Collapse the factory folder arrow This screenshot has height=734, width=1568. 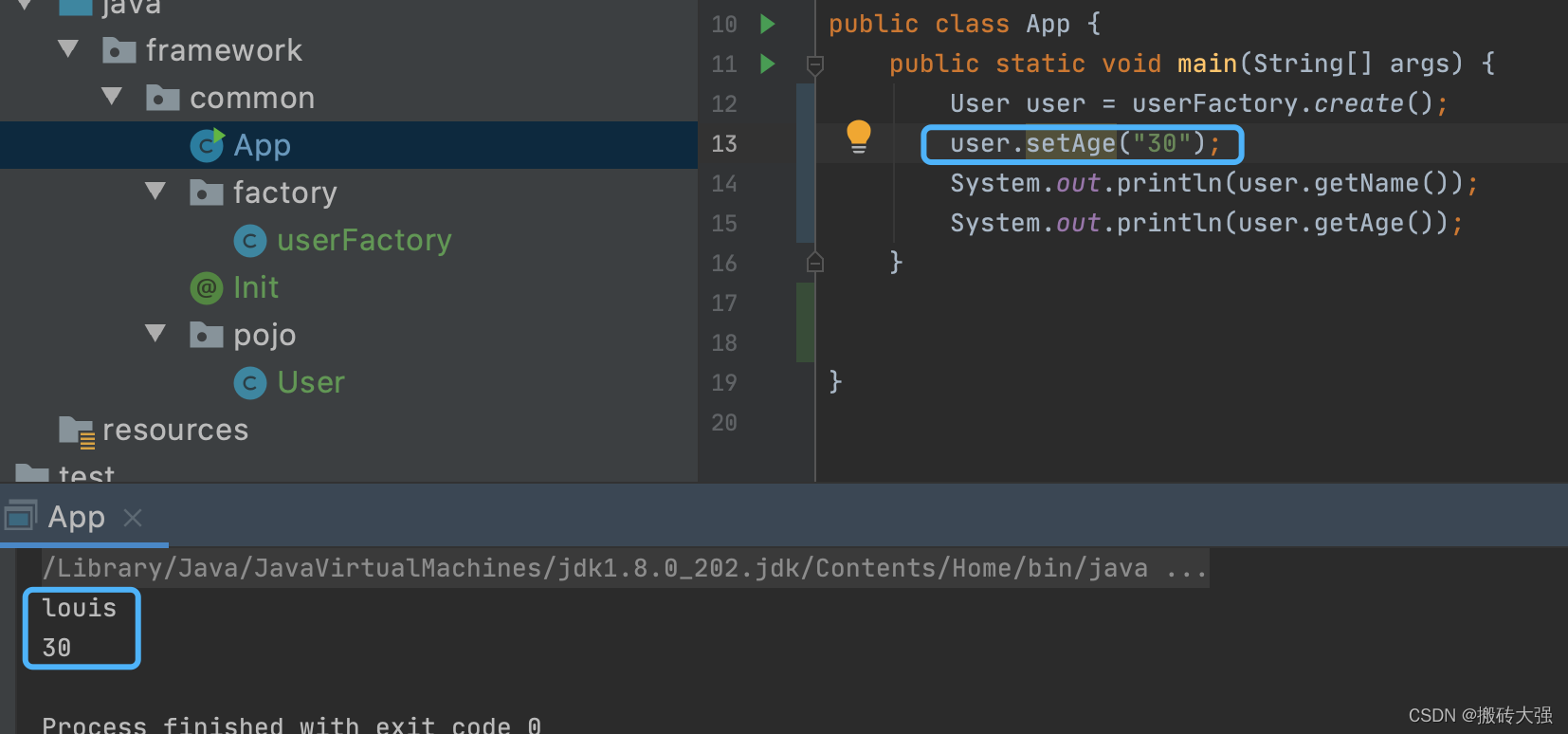(155, 191)
